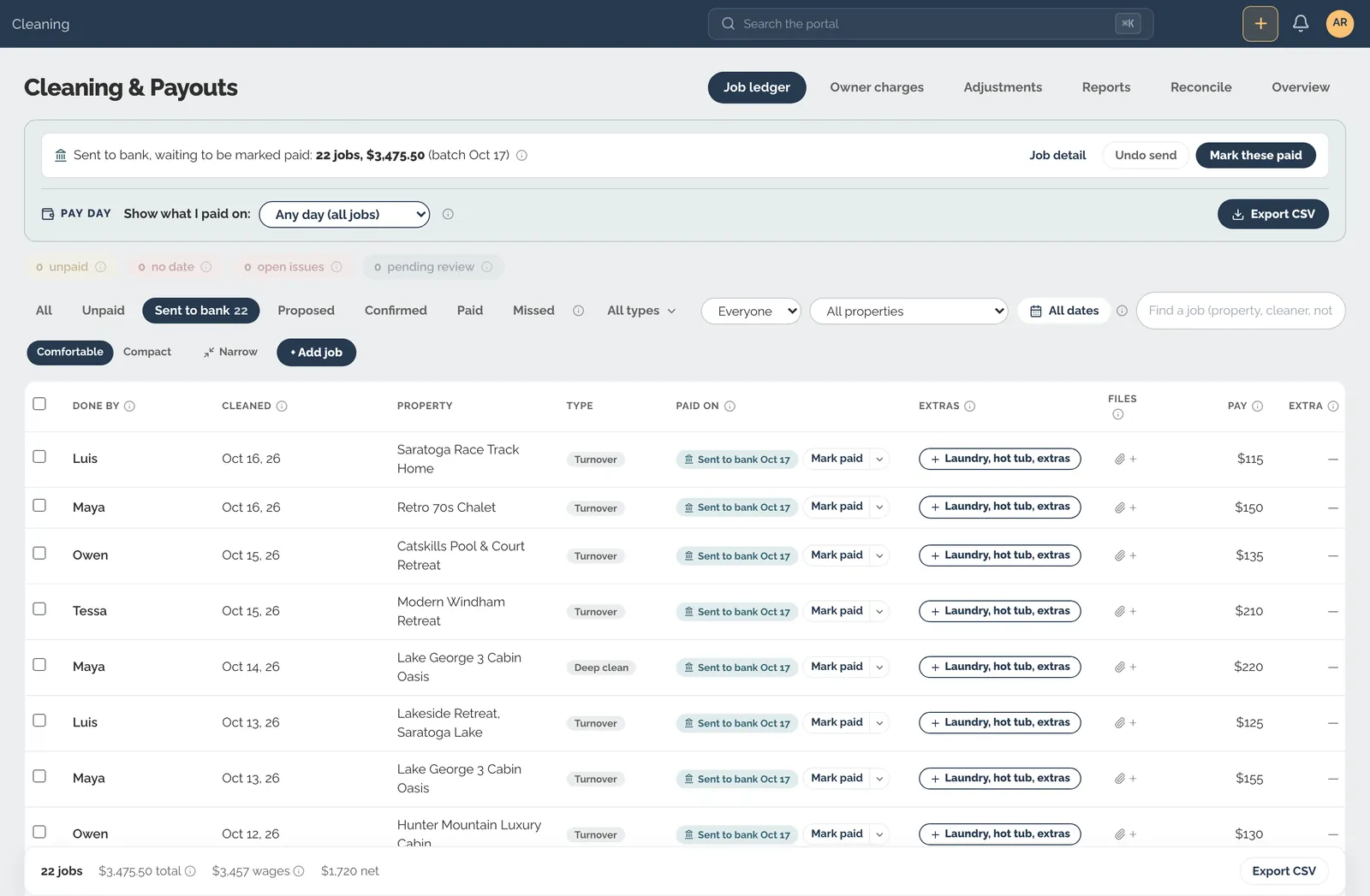Screen dimensions: 1370x896
Task: Add extras for Lake George Deep clean row
Action: click(x=1000, y=668)
